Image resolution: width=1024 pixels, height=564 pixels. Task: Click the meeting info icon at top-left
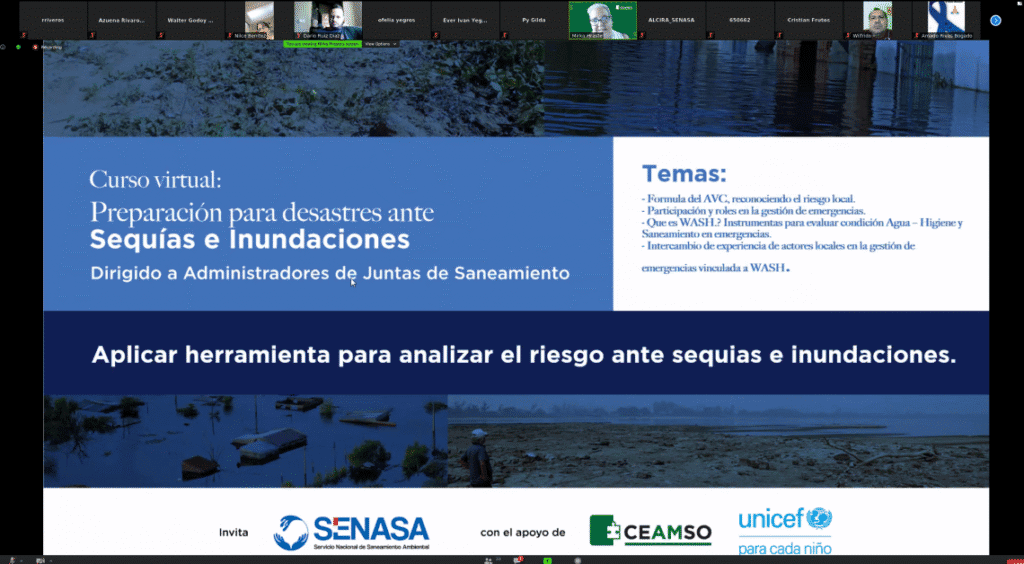[x=4, y=46]
